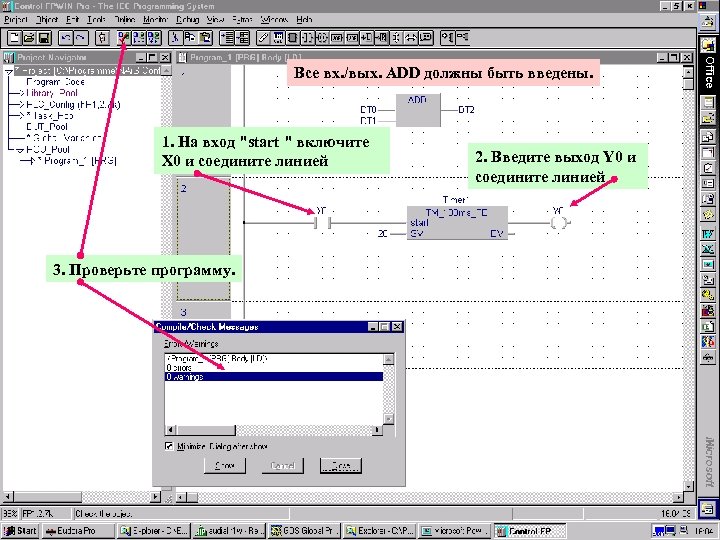Click the editor vertical scroll-down arrow
This screenshot has width=720, height=540.
tap(688, 486)
